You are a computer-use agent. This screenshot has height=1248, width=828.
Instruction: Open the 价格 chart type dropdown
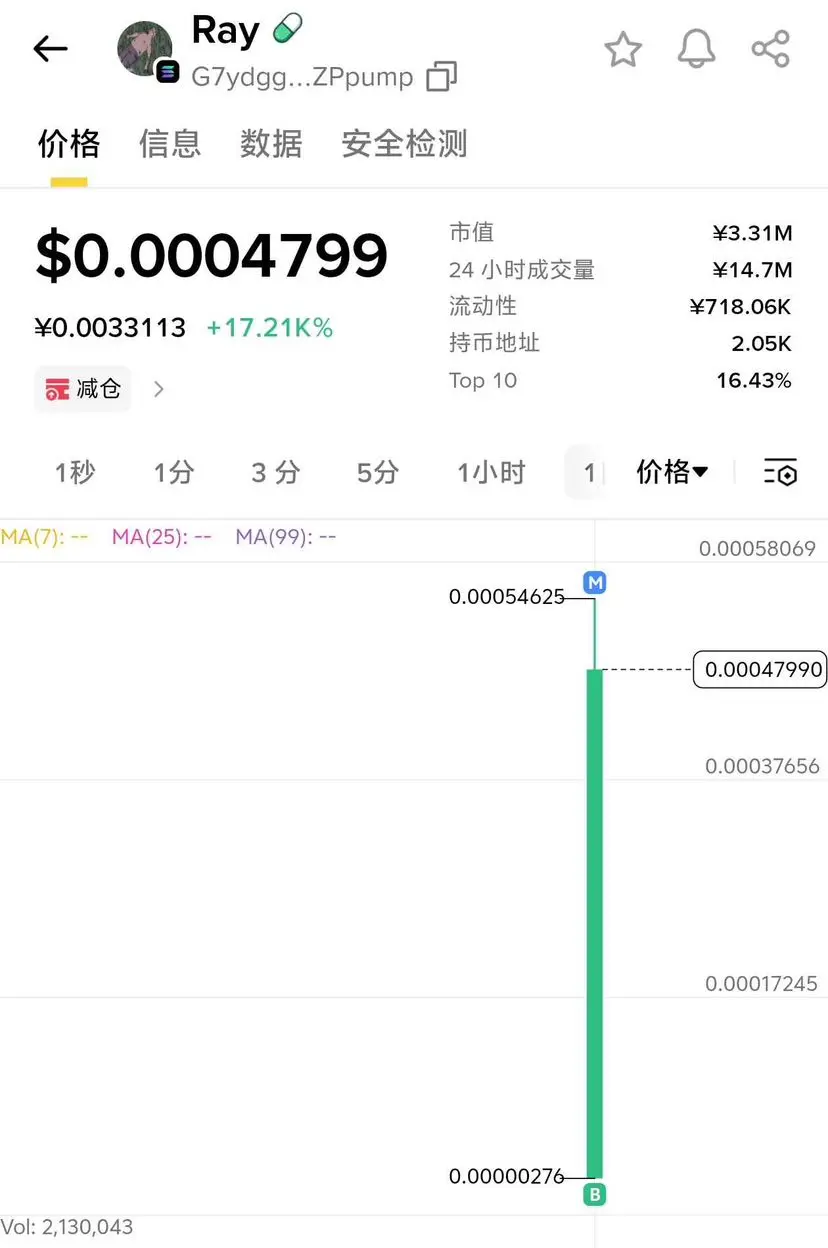point(672,472)
